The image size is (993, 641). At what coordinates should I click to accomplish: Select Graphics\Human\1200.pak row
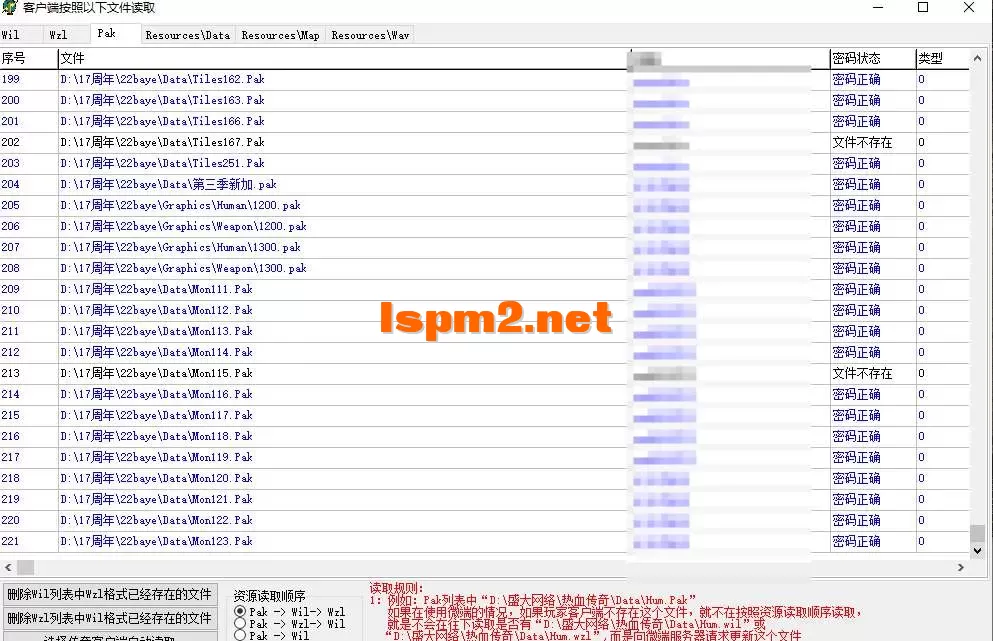click(x=180, y=205)
